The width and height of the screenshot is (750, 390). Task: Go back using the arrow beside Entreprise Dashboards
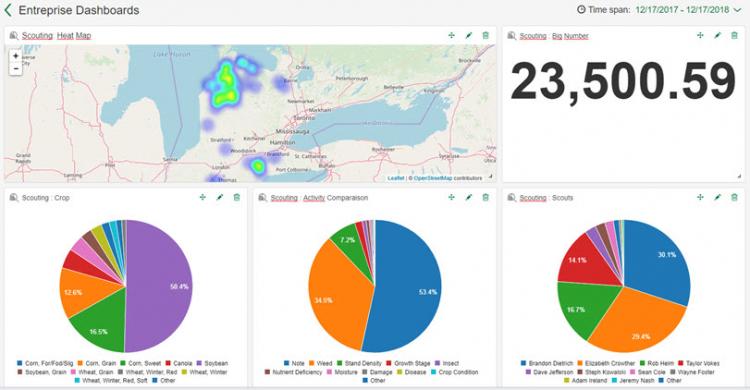click(8, 10)
